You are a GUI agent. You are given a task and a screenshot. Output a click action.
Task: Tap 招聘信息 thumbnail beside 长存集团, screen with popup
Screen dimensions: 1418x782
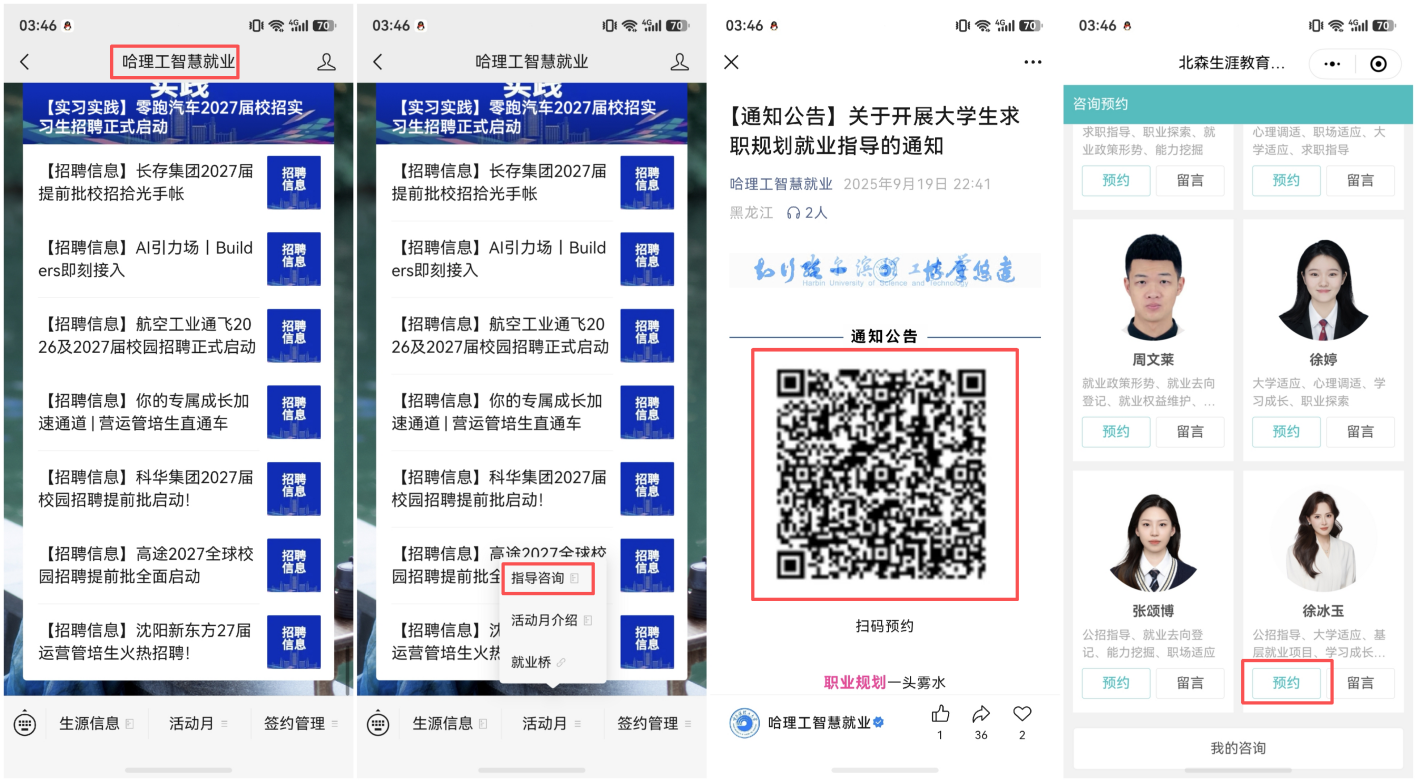(647, 182)
